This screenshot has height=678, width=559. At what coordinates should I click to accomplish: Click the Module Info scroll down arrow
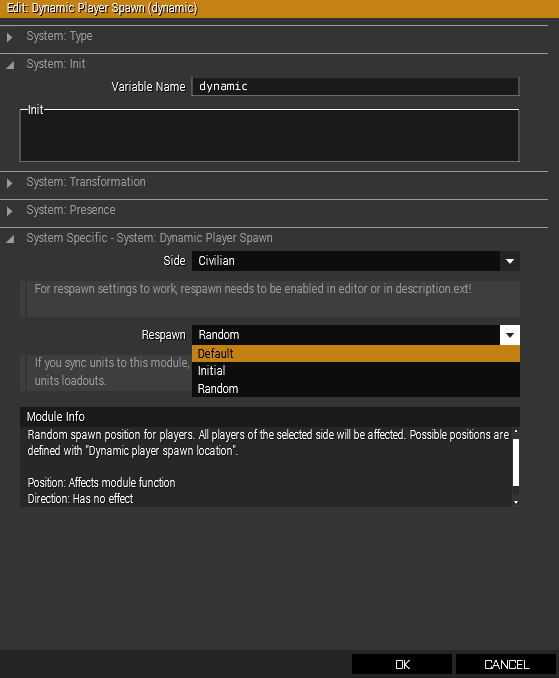coord(516,502)
